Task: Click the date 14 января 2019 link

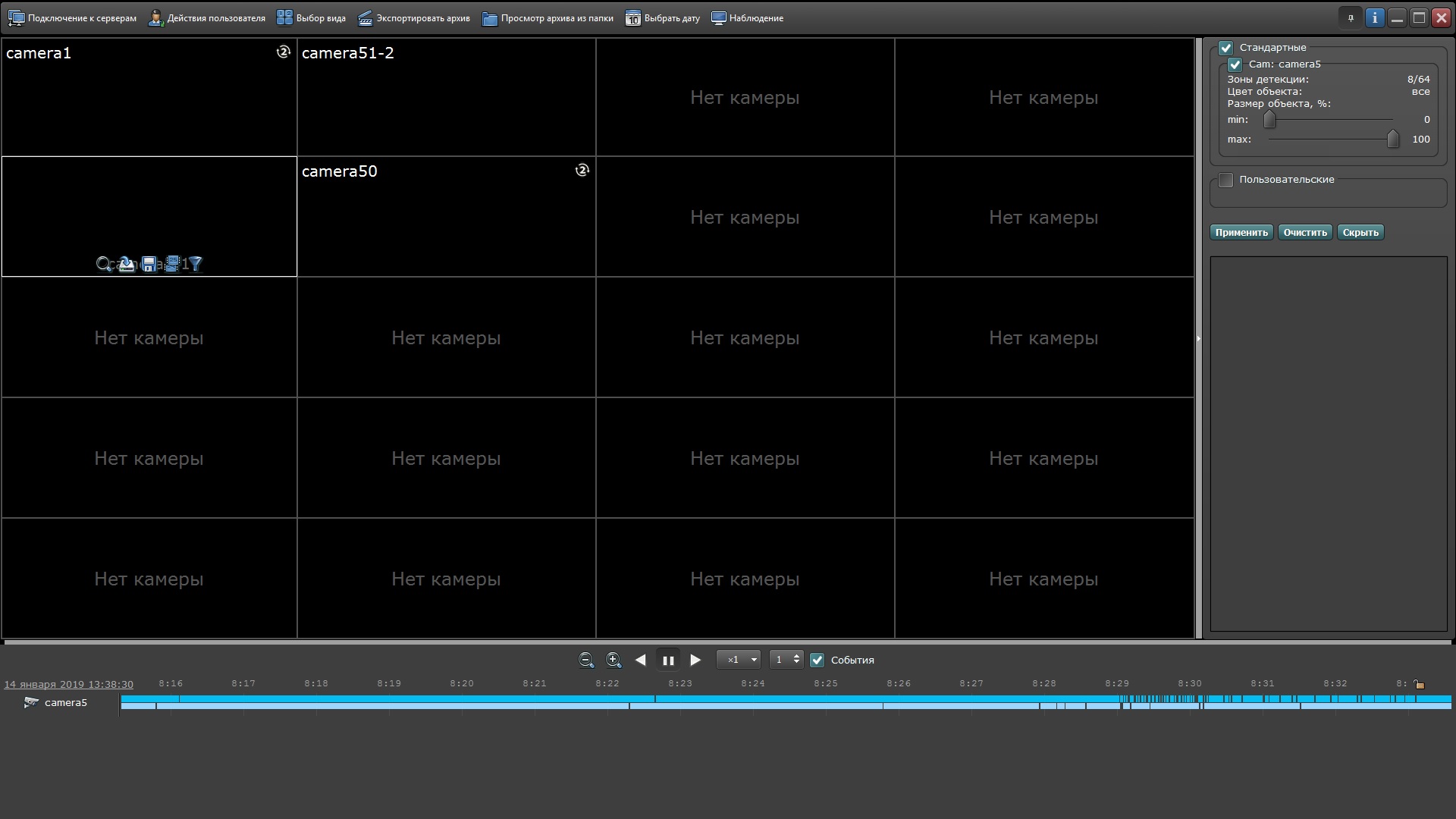Action: point(68,684)
